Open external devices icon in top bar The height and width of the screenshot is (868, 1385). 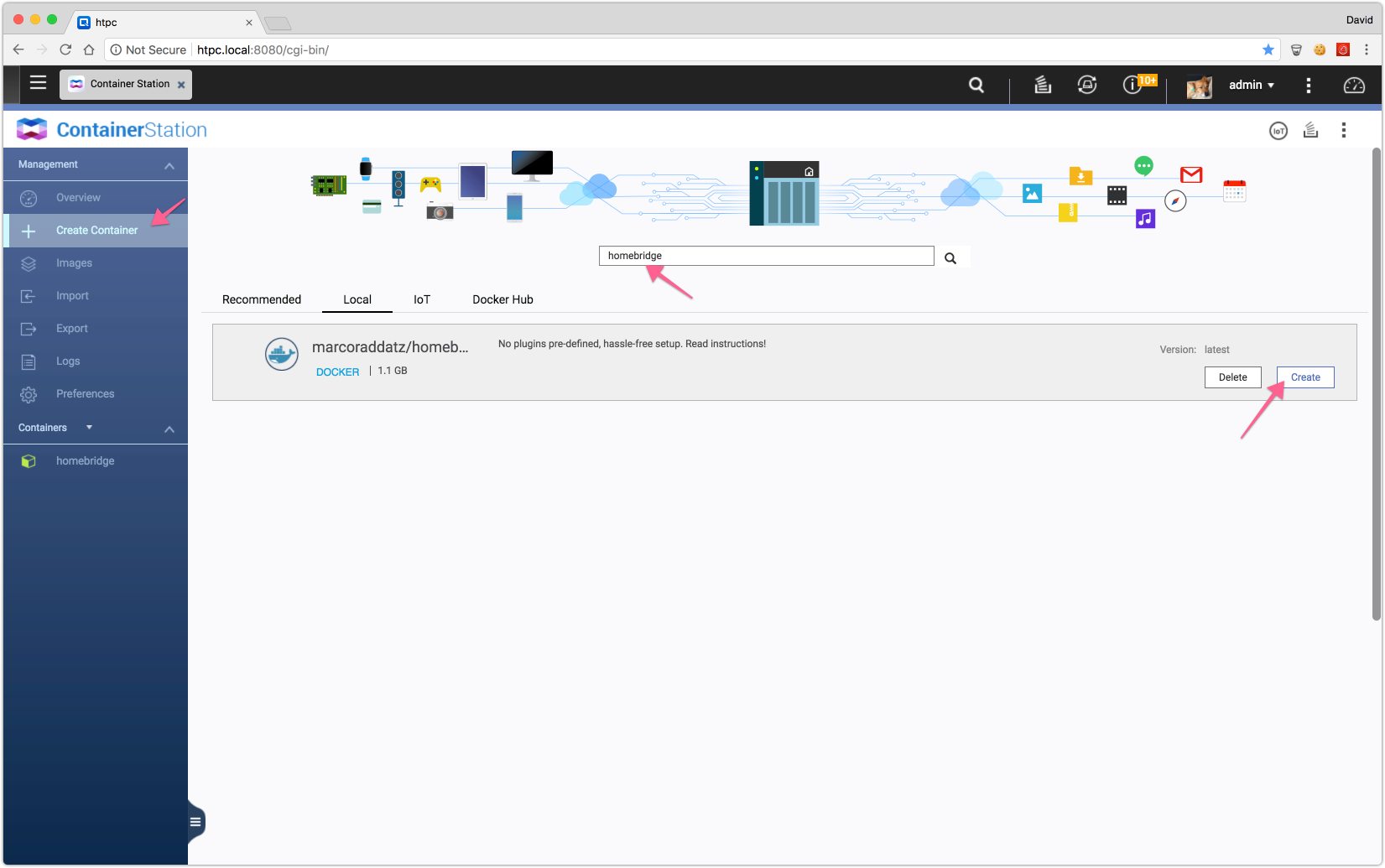[x=1087, y=85]
